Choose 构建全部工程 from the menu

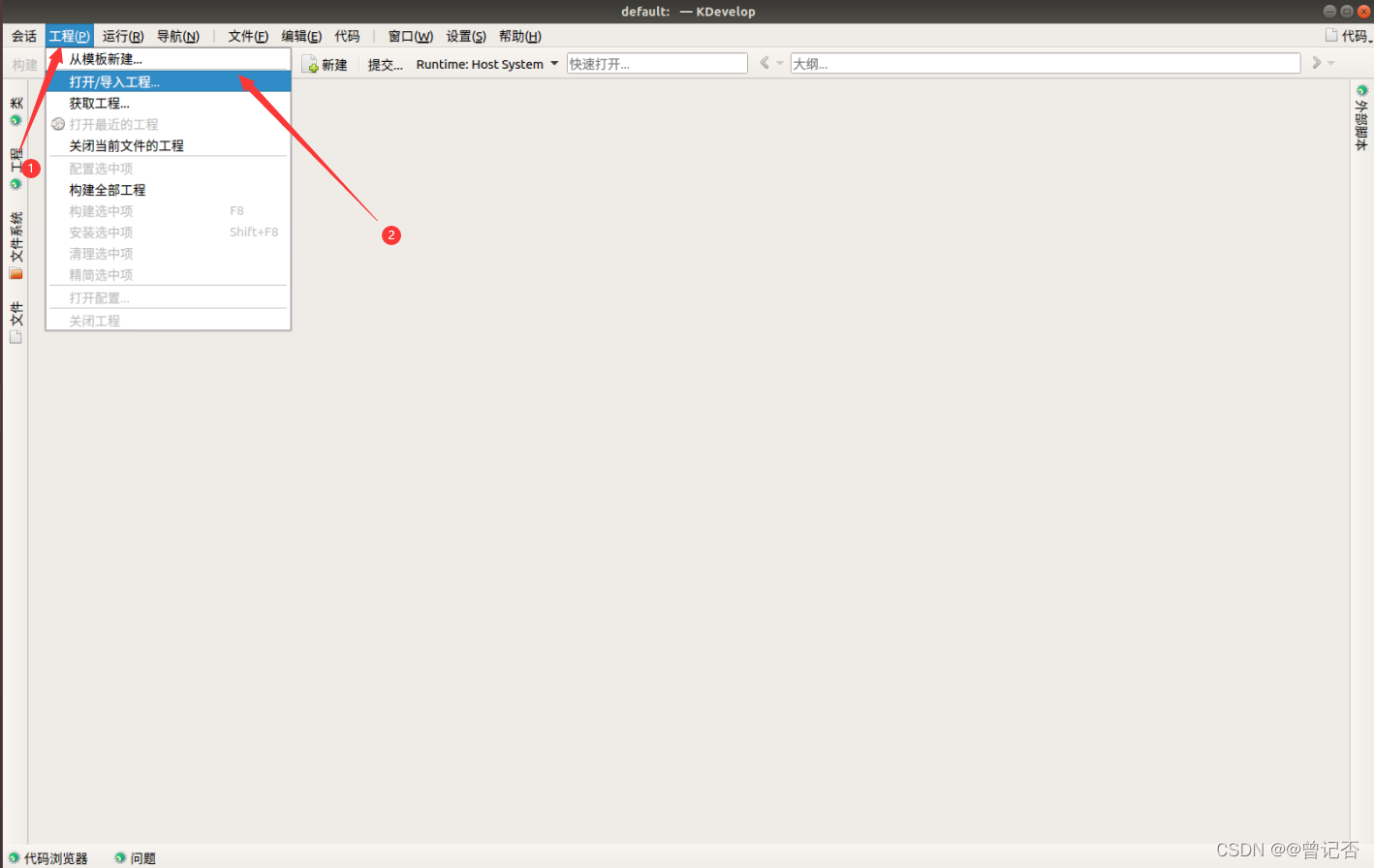point(169,190)
